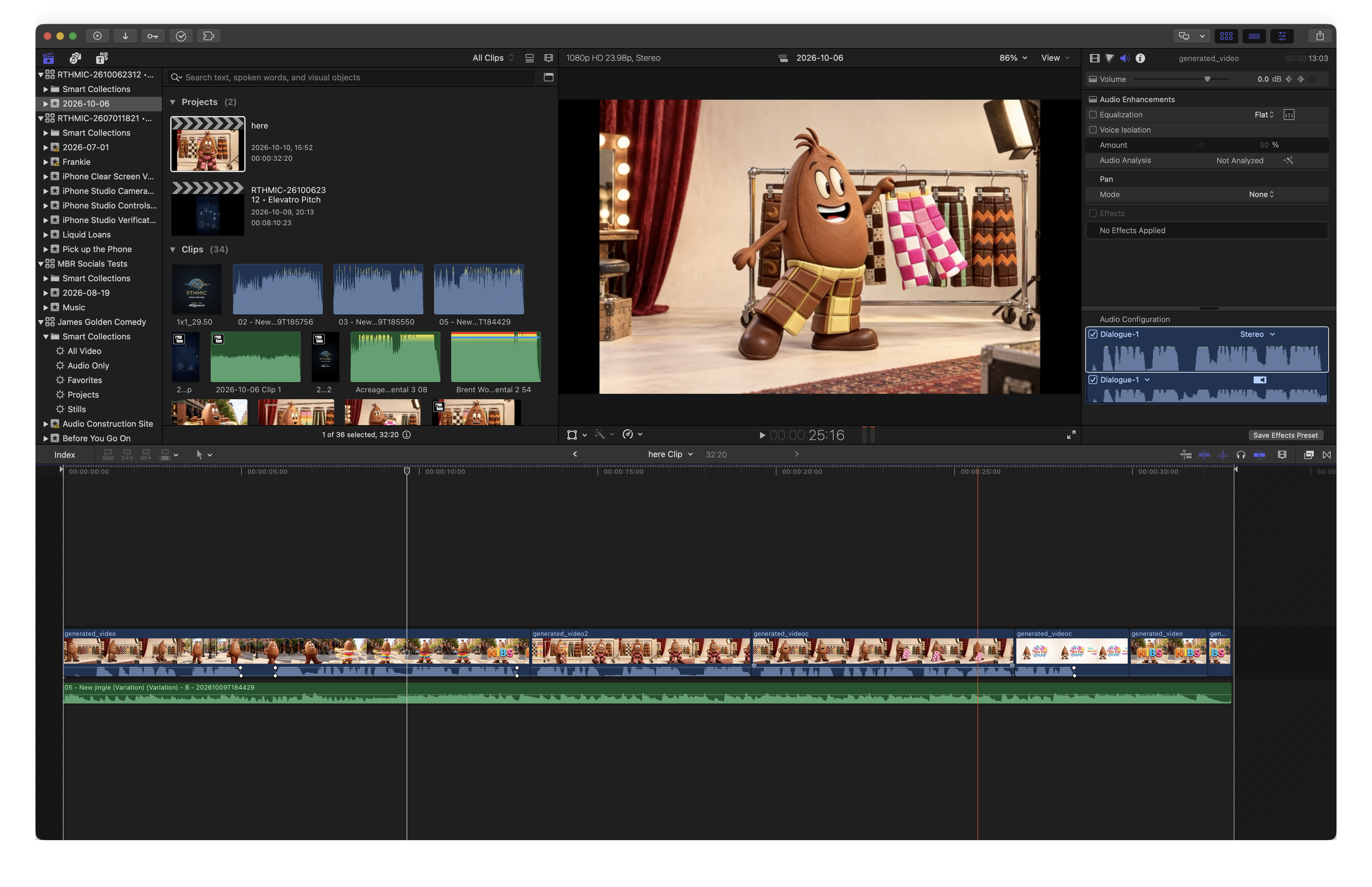Image resolution: width=1372 pixels, height=887 pixels.
Task: Toggle viewer fullscreen expand arrows
Action: point(1071,435)
